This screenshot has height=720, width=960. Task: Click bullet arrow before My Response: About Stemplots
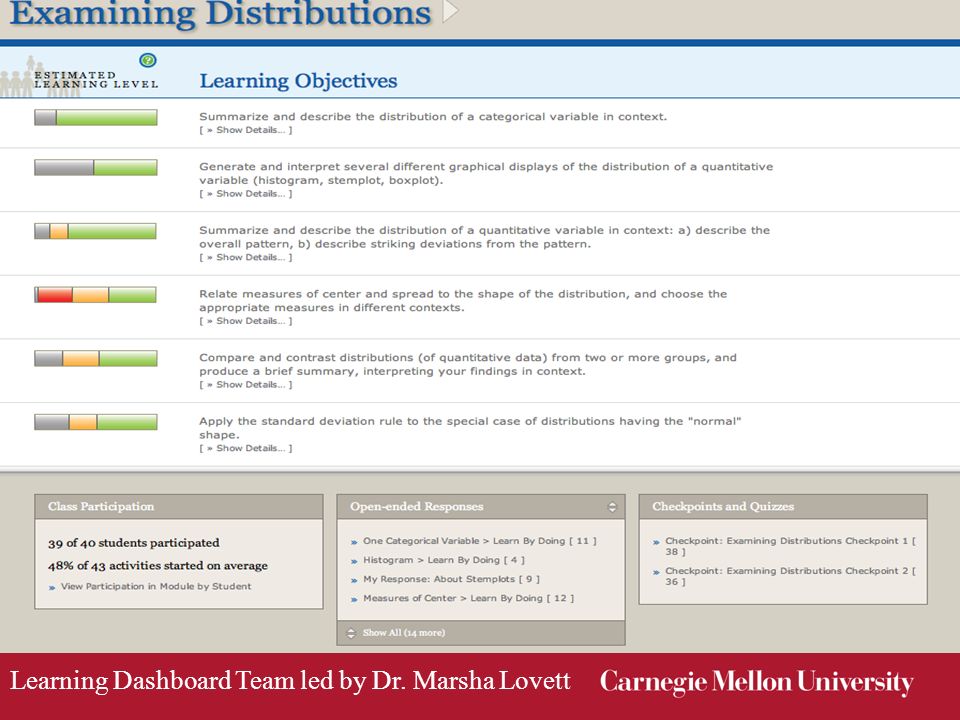(x=354, y=580)
